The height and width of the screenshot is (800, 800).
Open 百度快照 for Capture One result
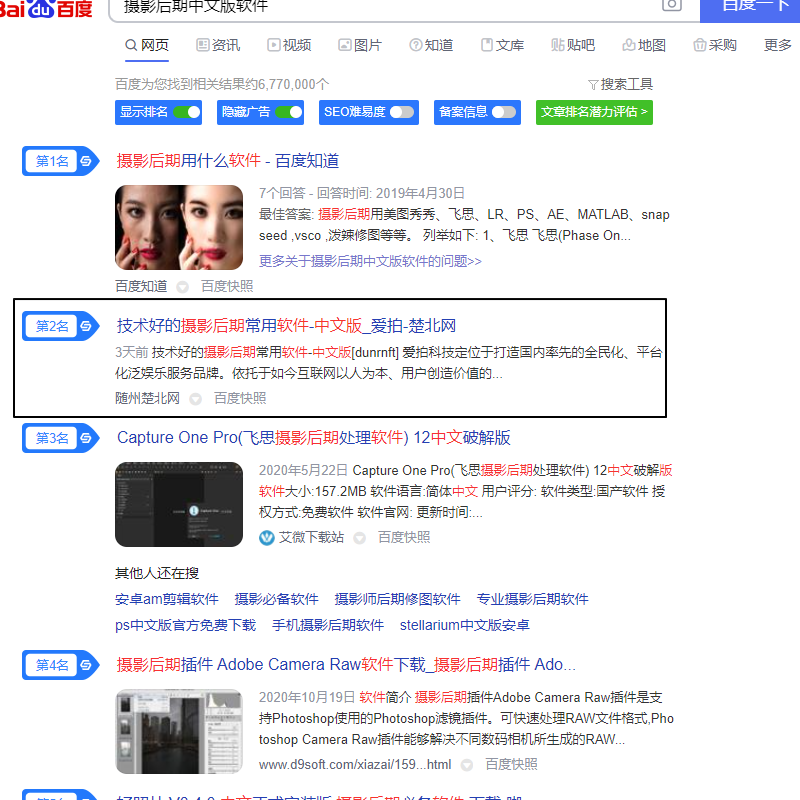(404, 537)
